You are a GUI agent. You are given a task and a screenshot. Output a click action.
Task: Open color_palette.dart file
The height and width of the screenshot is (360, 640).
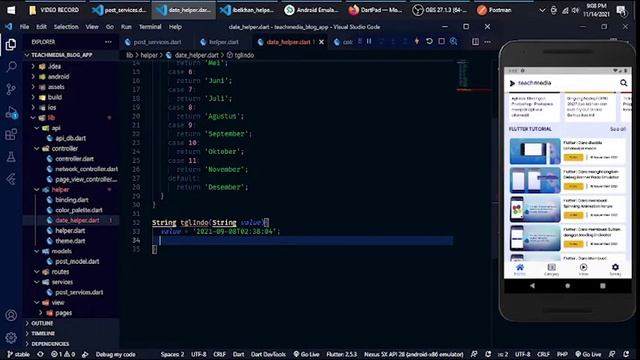(x=79, y=210)
